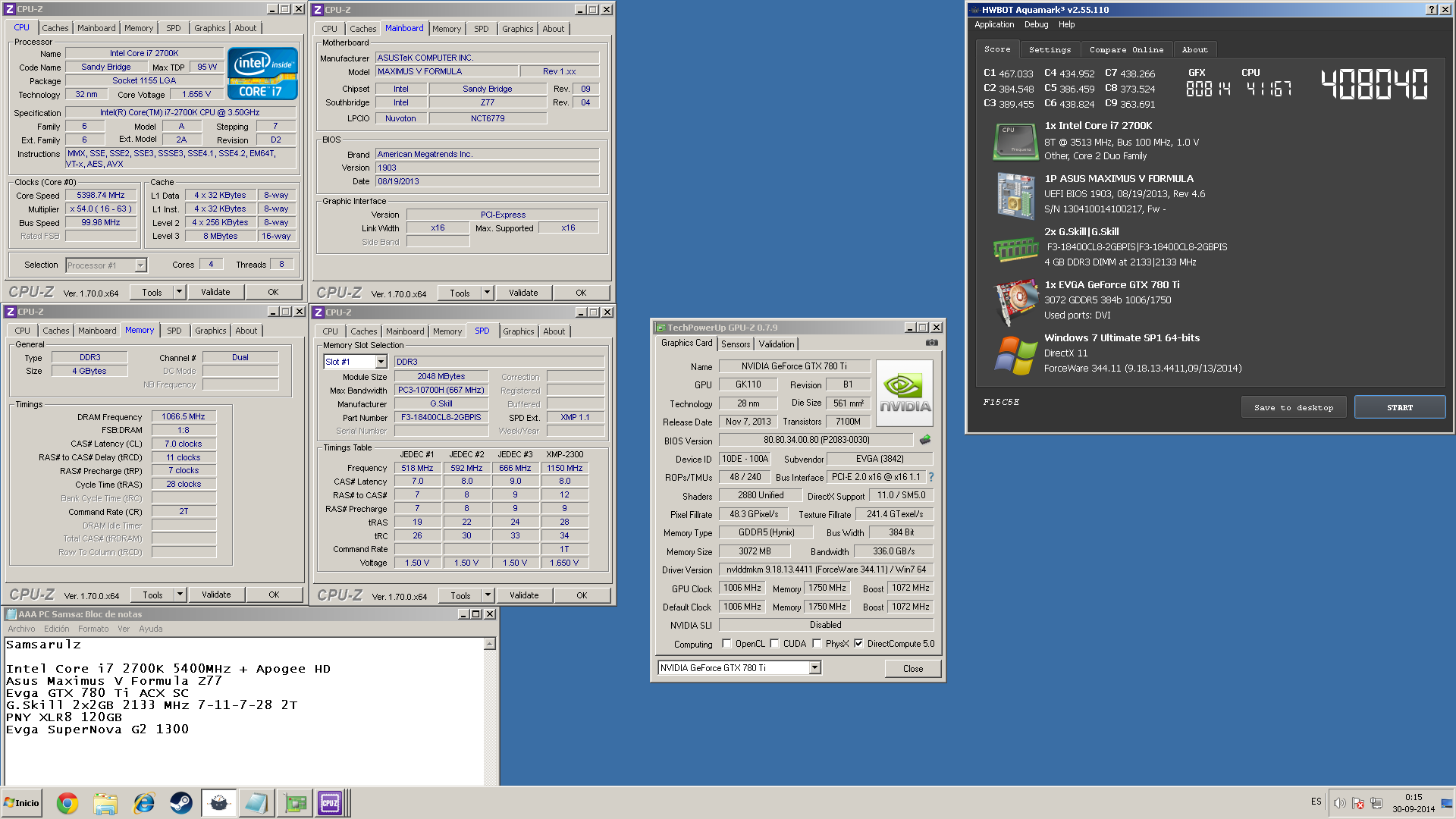Toggle the PhysX checkbox in GPU-Z
The width and height of the screenshot is (1456, 819).
(x=817, y=644)
